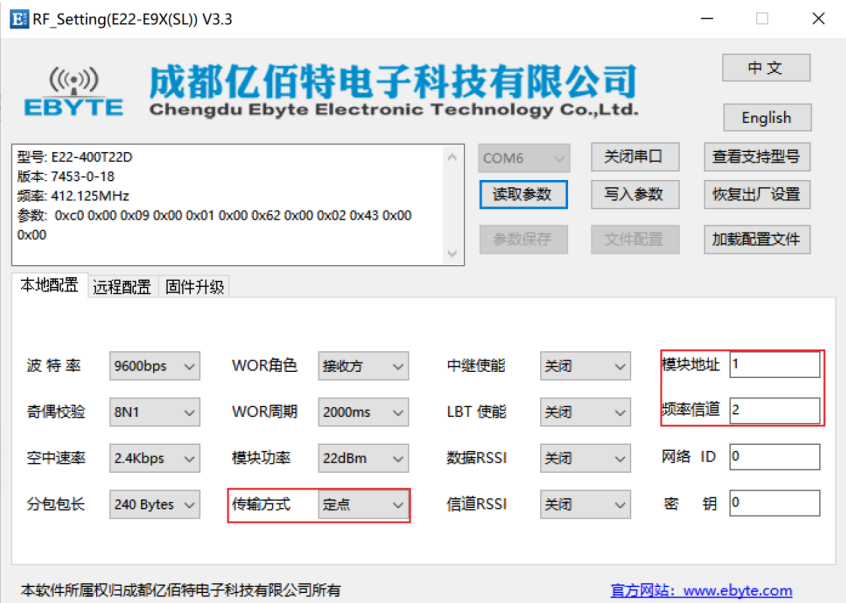
Task: Switch language to 中文
Action: [766, 68]
